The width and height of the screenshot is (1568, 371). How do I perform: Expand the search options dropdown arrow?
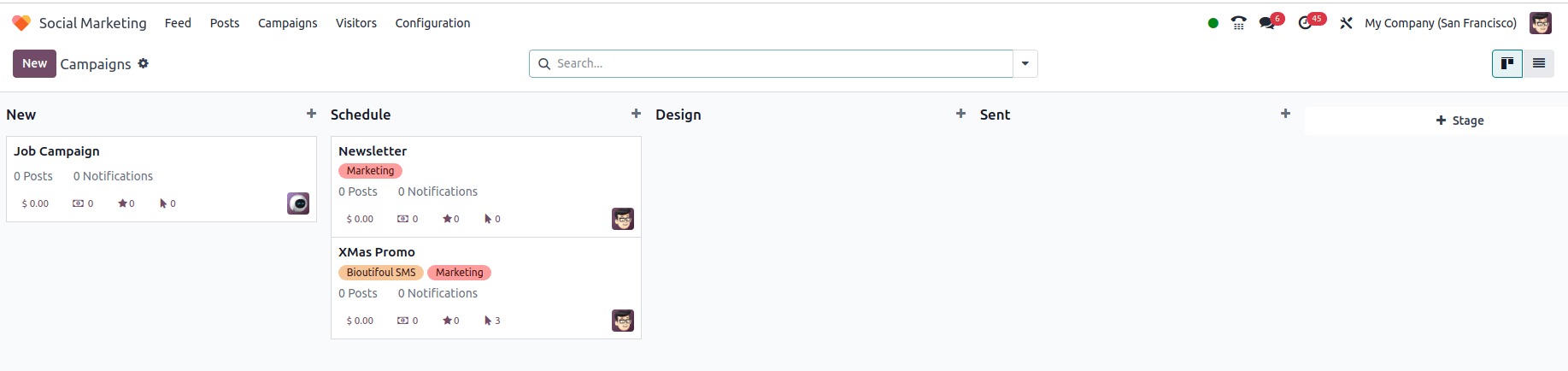1025,63
